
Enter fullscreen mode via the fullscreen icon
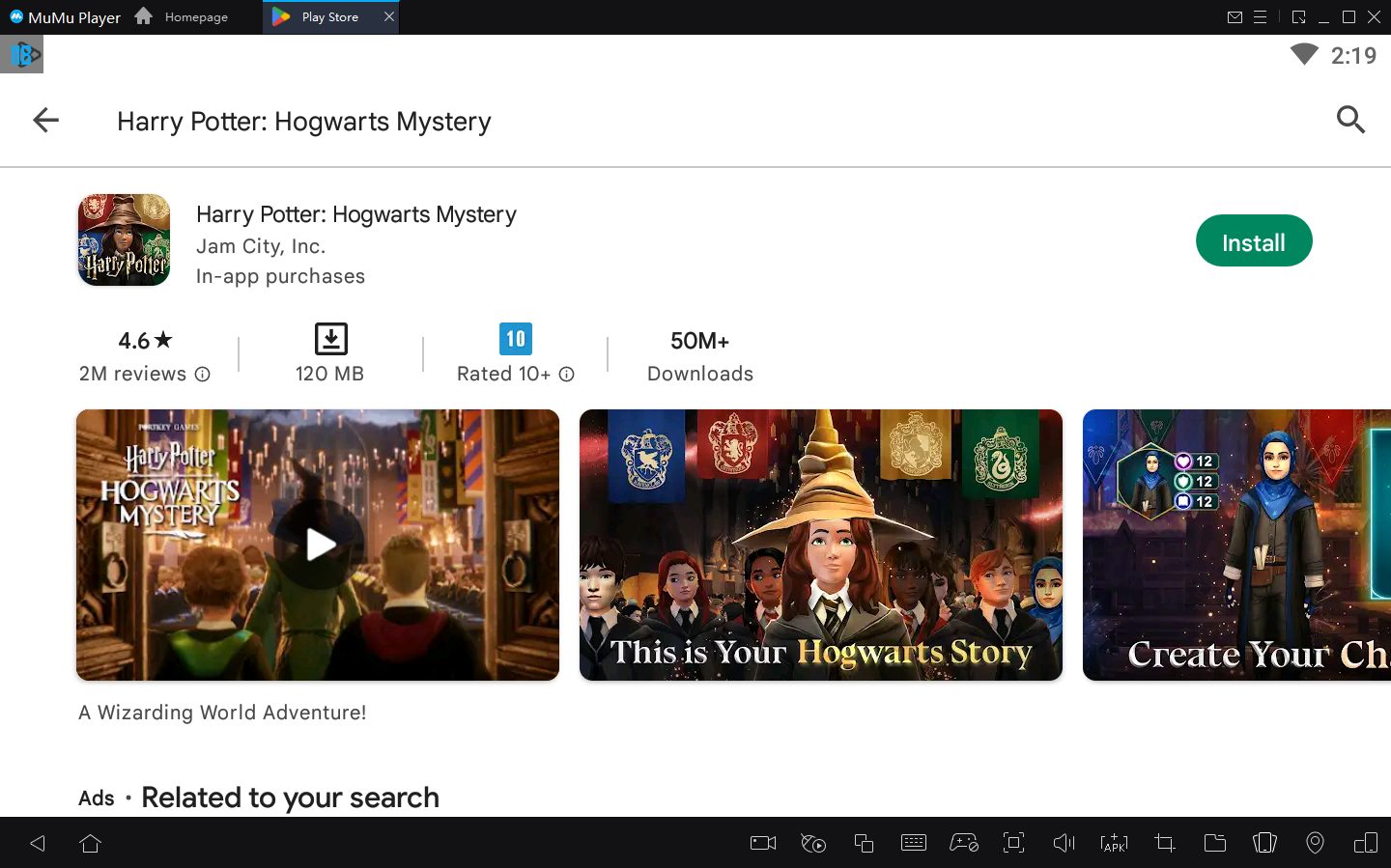(x=1013, y=843)
